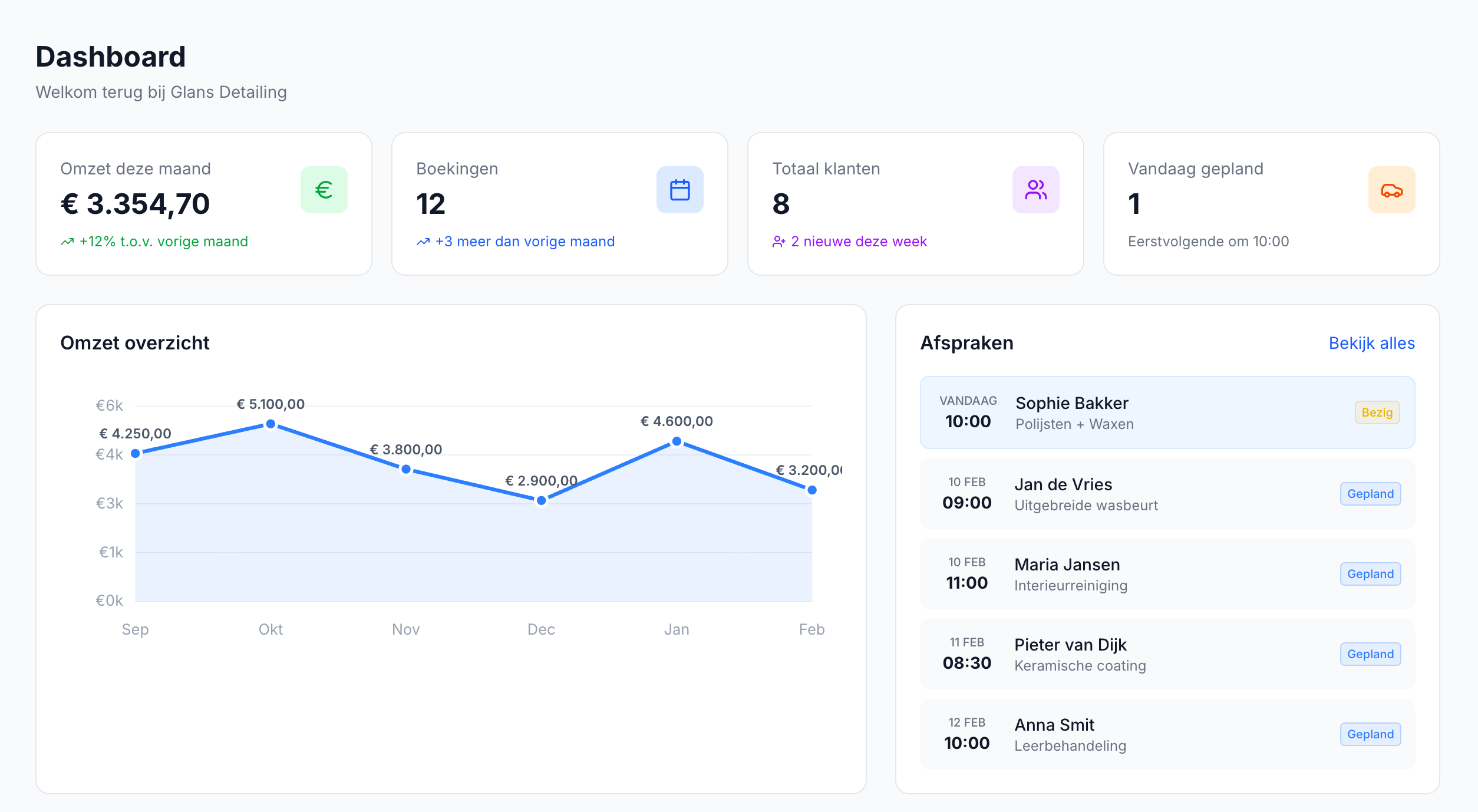This screenshot has width=1478, height=812.
Task: Open the Bekijk alles link
Action: point(1371,343)
